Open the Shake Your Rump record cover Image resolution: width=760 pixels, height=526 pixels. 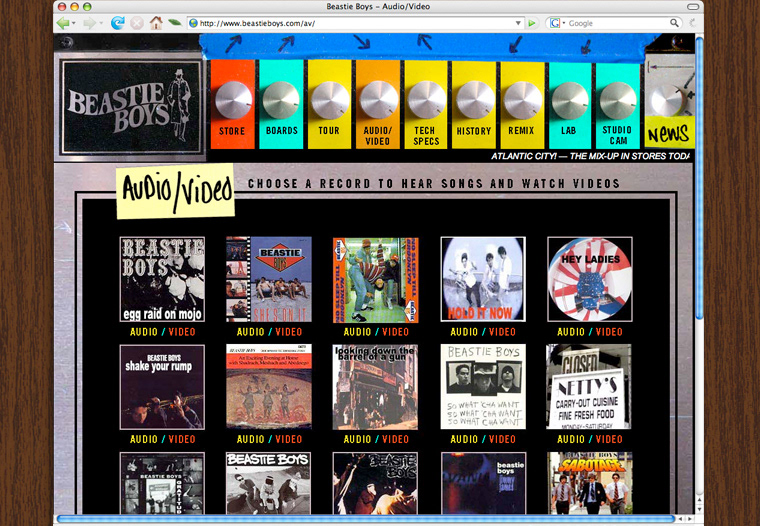162,387
